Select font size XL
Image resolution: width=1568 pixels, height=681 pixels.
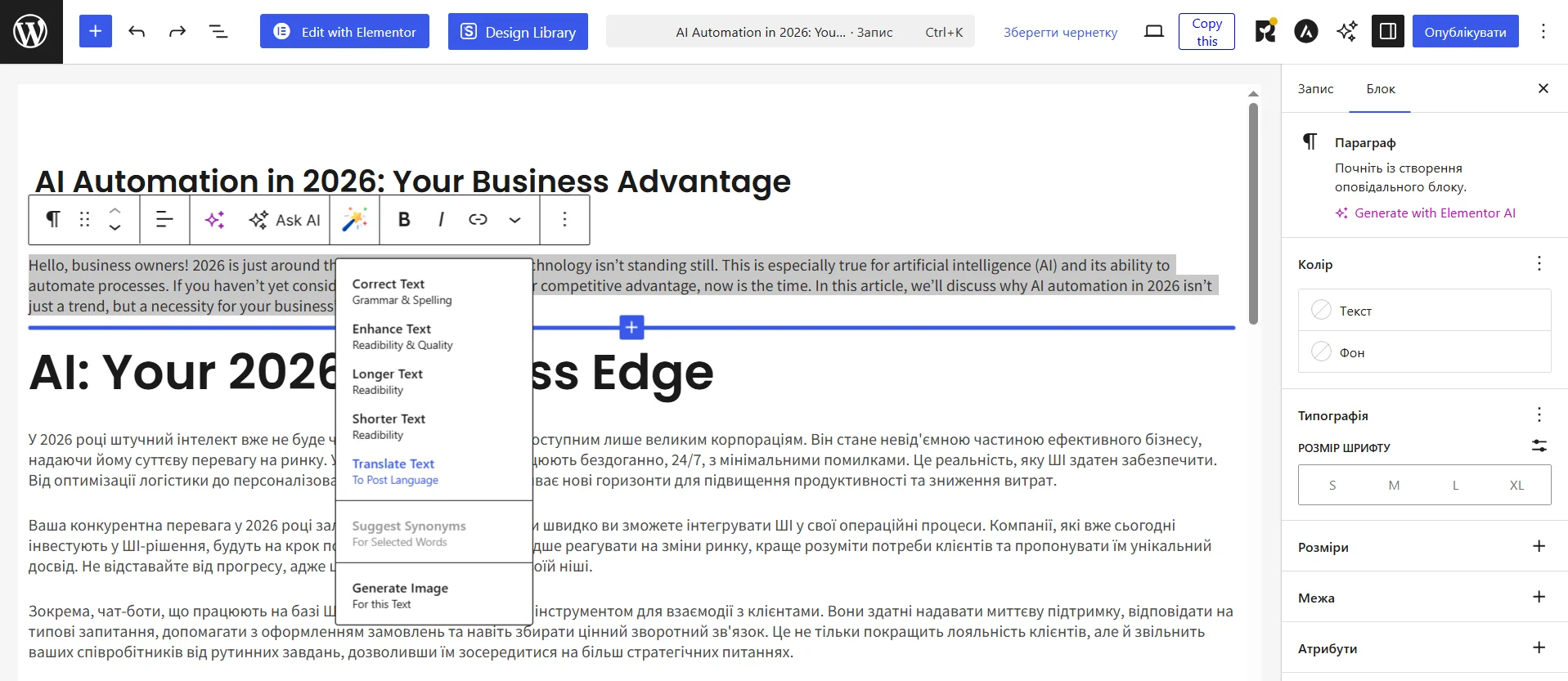click(x=1516, y=486)
